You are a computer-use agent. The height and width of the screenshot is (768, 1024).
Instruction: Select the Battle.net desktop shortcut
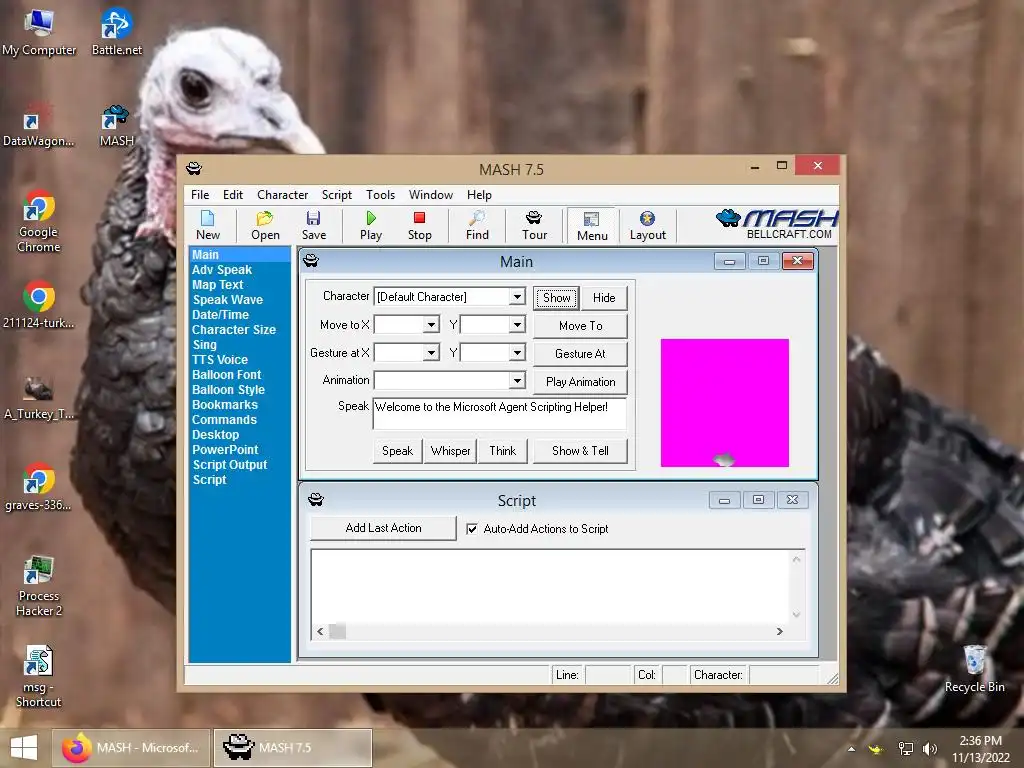[x=116, y=33]
